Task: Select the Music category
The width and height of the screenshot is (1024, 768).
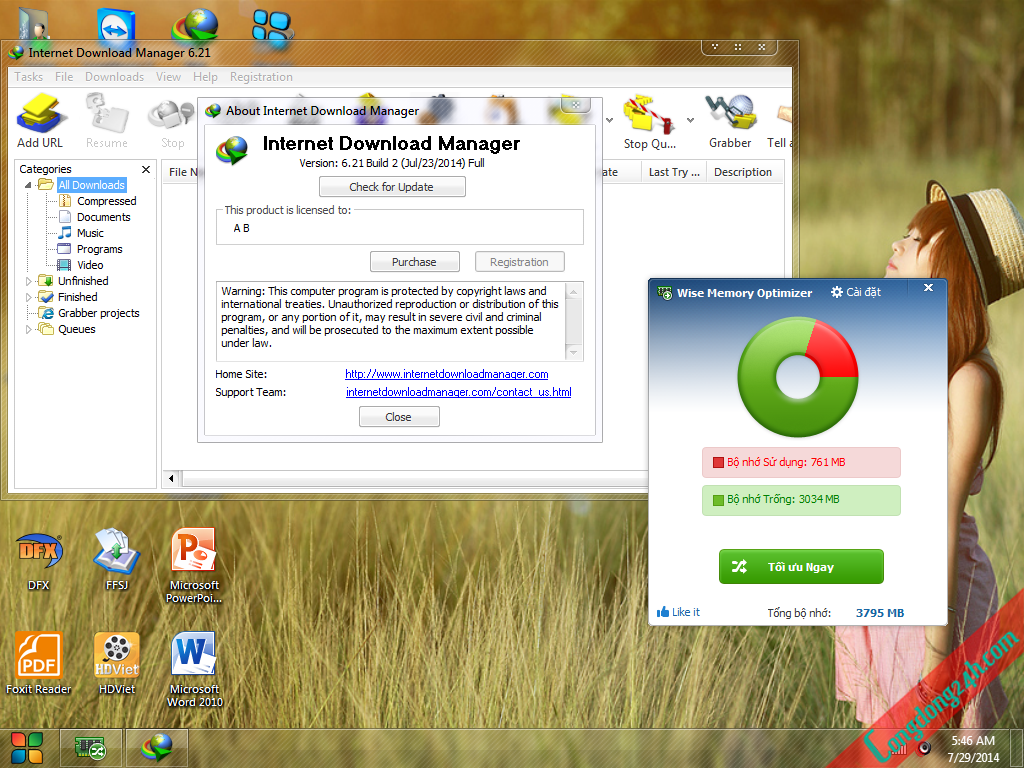Action: [x=90, y=233]
